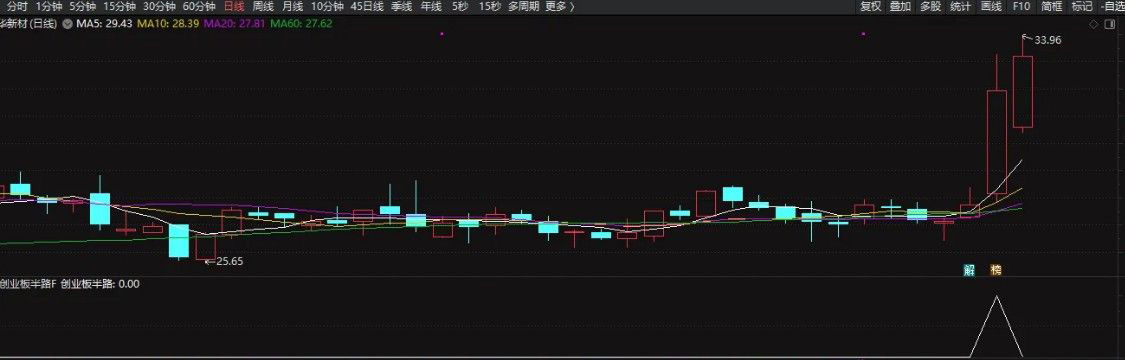Image resolution: width=1125 pixels, height=360 pixels.
Task: Click the 标记 mark button
Action: click(1082, 6)
